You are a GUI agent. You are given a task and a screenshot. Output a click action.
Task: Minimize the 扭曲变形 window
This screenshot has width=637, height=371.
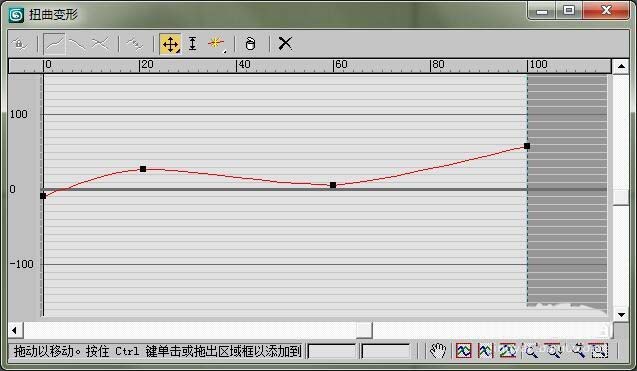tap(542, 11)
